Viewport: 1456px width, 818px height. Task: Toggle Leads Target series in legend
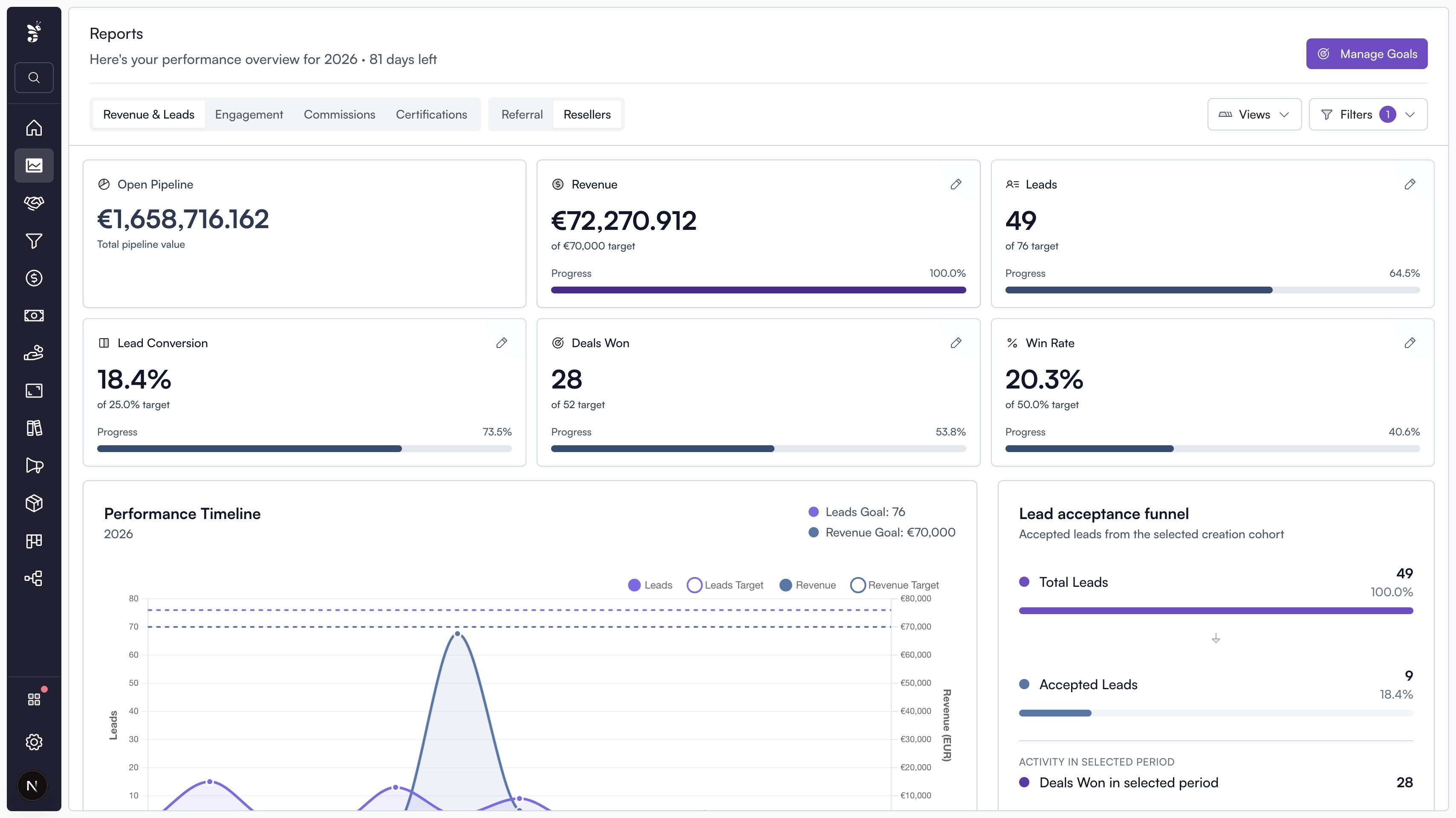click(725, 585)
